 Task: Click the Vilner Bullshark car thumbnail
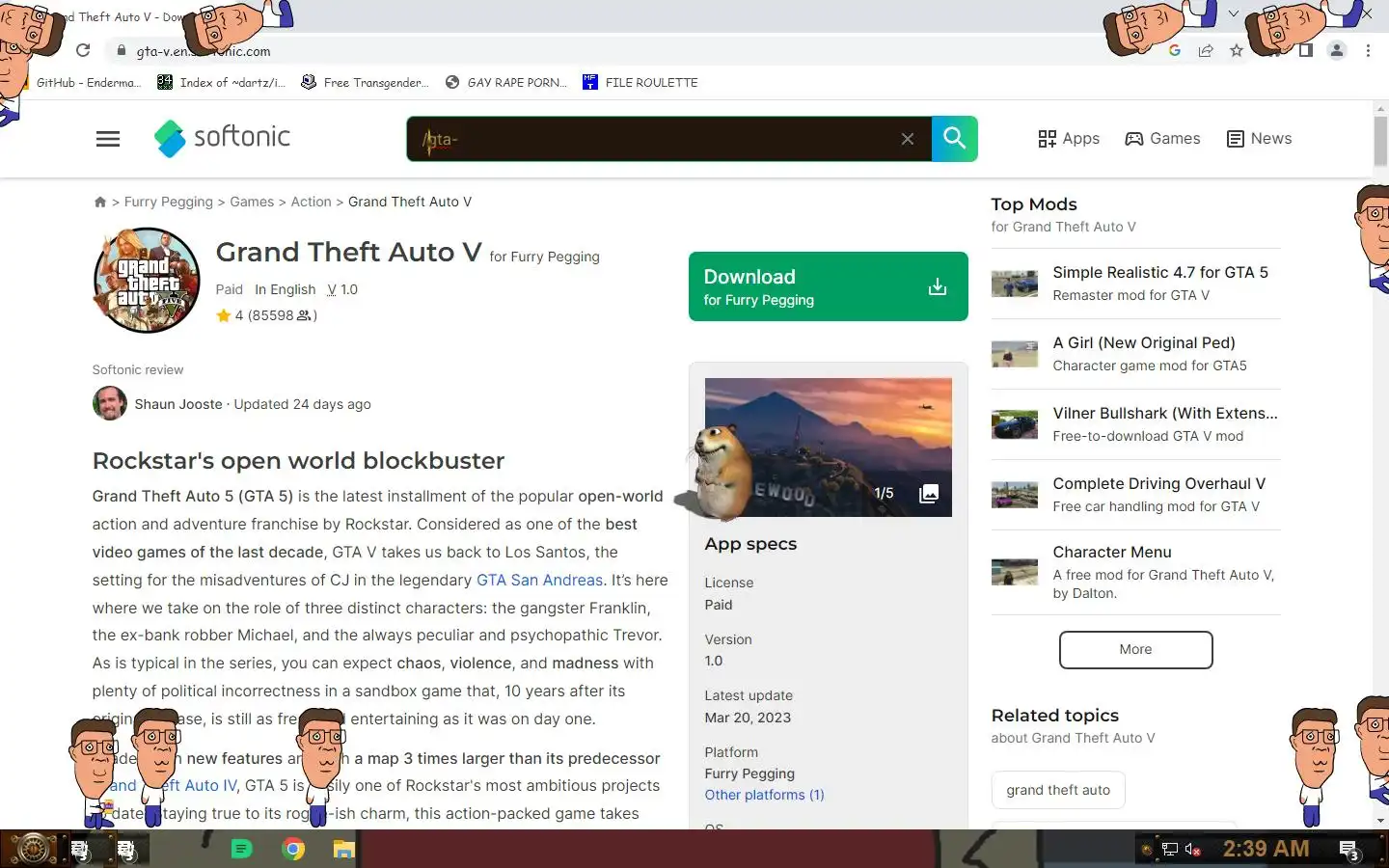point(1015,424)
